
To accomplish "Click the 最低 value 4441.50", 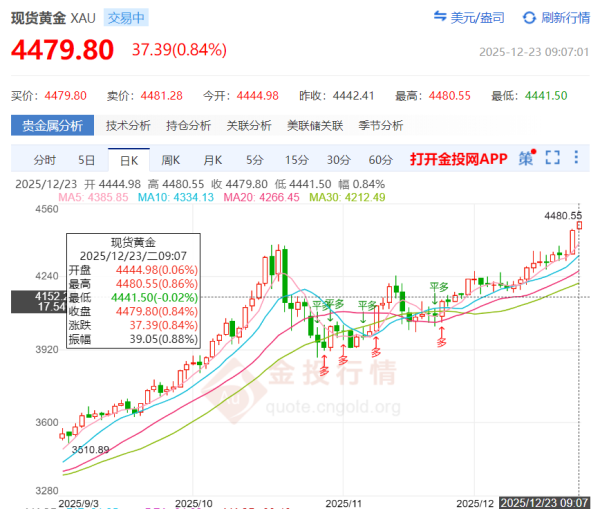I will point(546,96).
